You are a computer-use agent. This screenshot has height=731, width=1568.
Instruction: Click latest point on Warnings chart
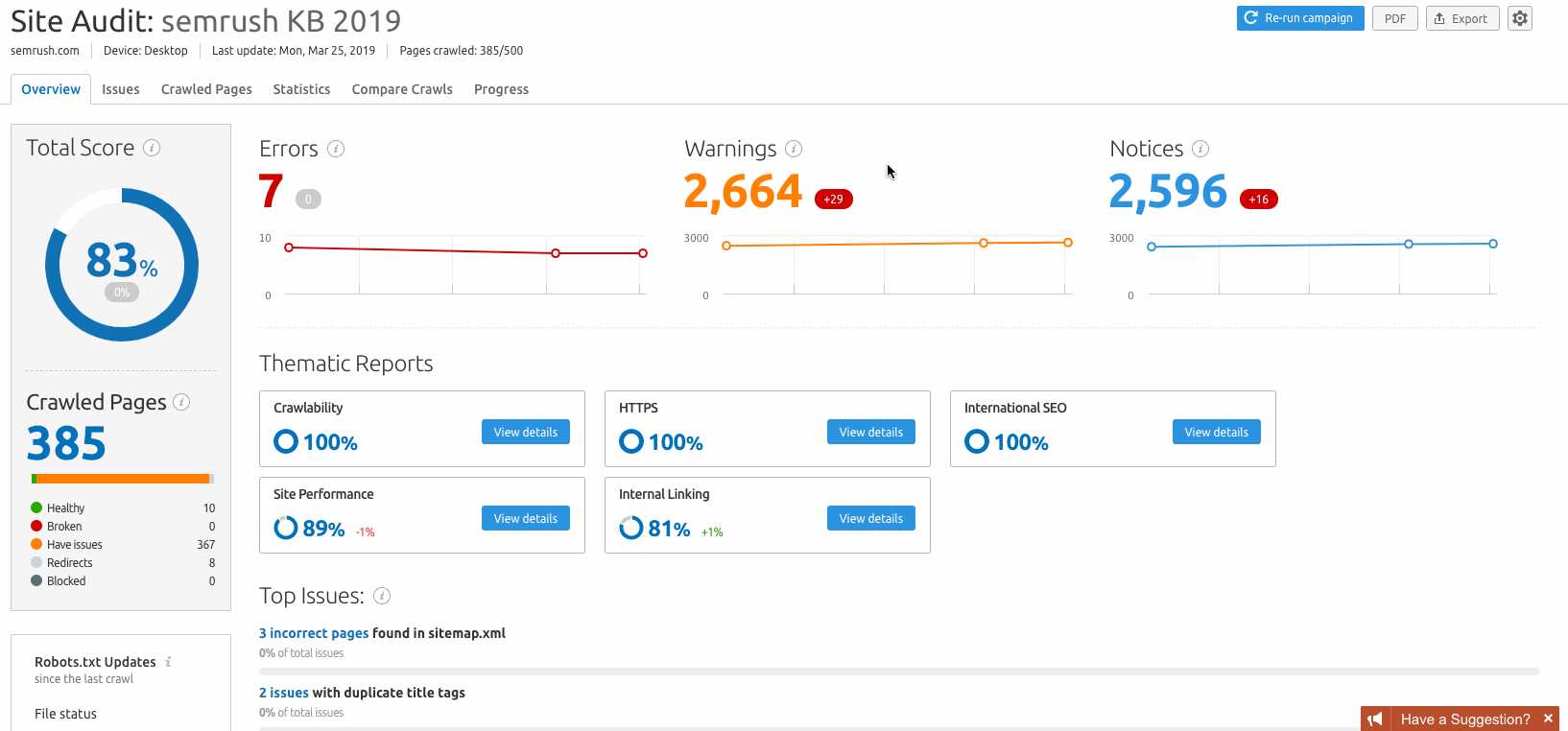(x=1068, y=243)
